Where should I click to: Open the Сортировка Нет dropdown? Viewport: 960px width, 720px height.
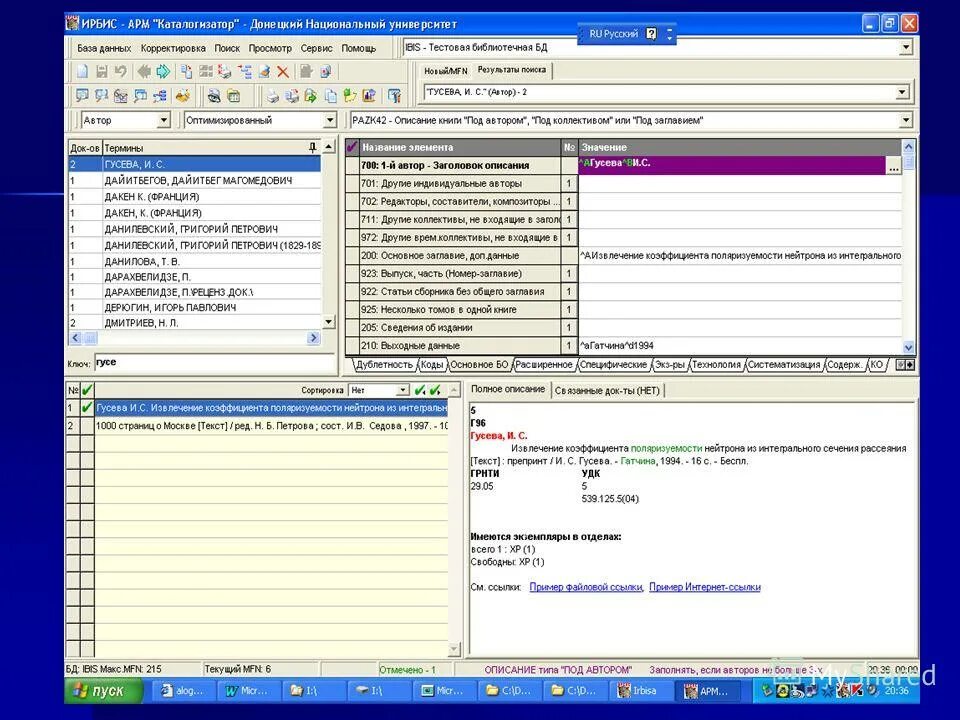(402, 390)
